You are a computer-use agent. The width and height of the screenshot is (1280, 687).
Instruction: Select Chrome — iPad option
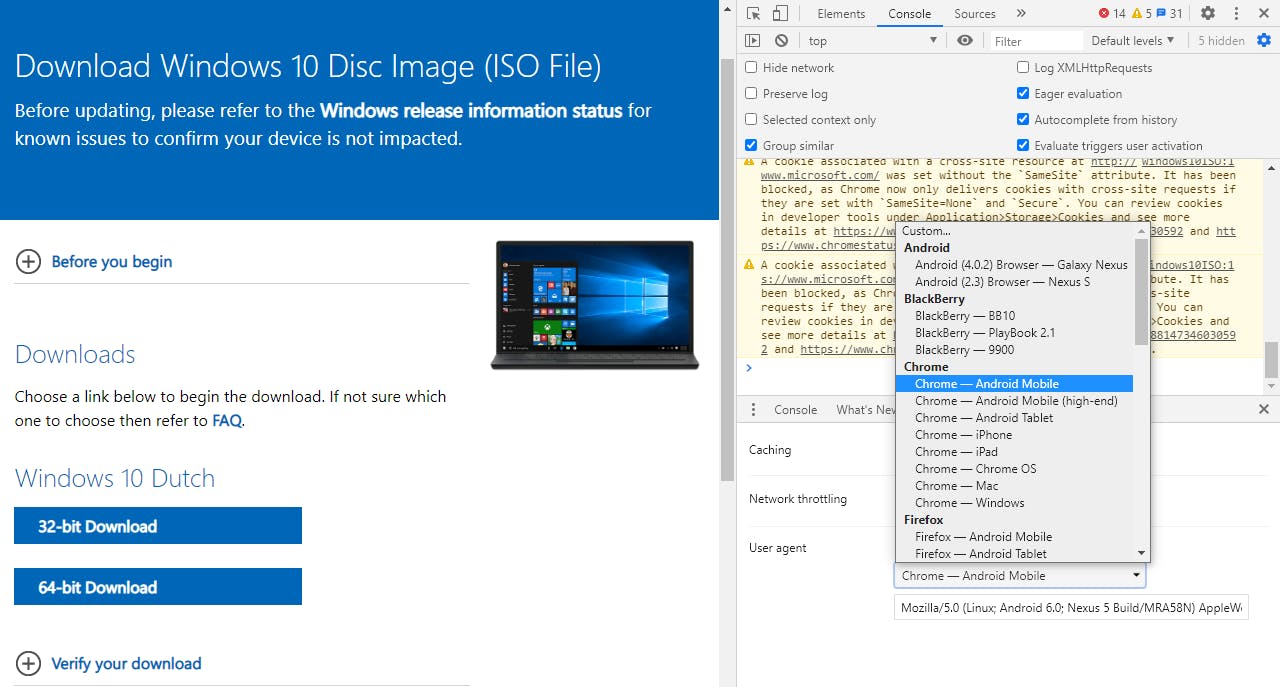point(1014,452)
